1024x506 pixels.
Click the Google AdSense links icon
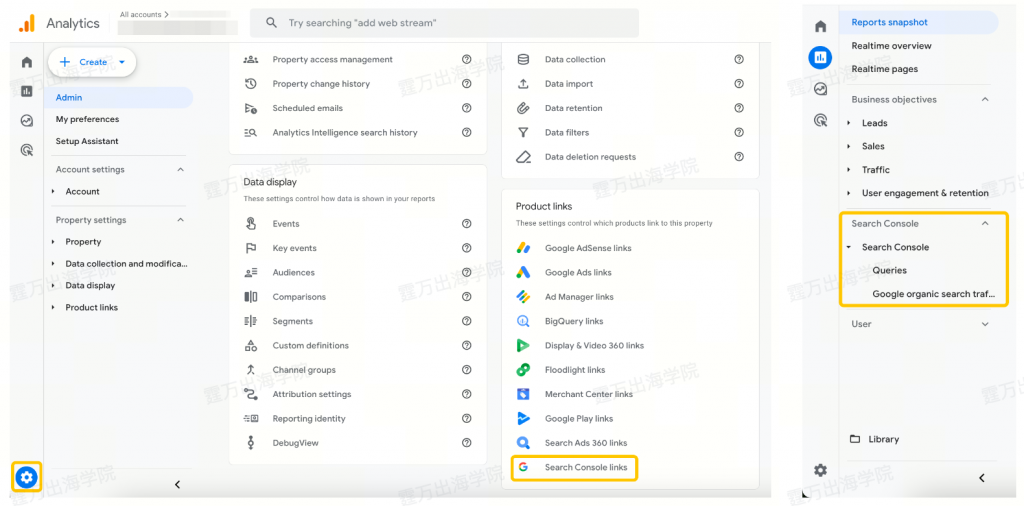pyautogui.click(x=523, y=248)
